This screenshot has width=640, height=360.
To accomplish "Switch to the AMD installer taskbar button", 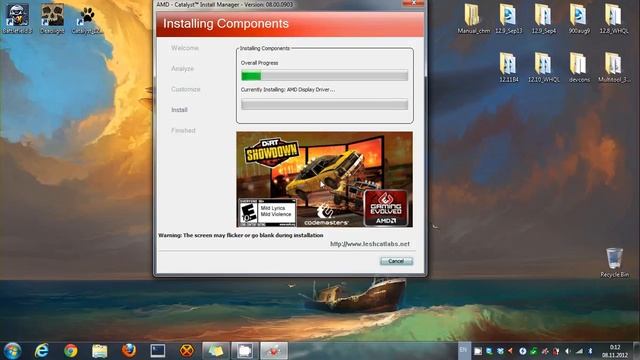I will pos(274,351).
